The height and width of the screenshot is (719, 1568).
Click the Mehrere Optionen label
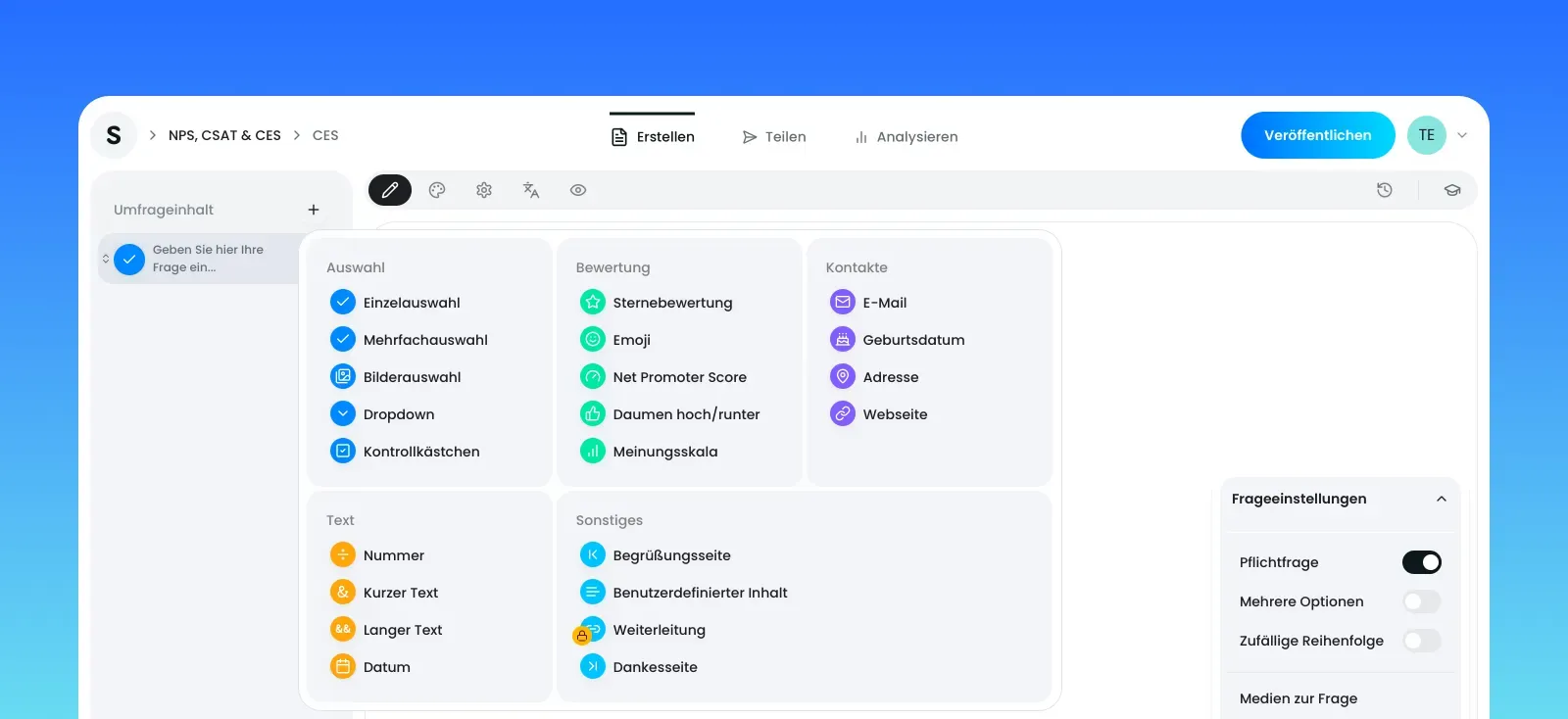tap(1301, 601)
